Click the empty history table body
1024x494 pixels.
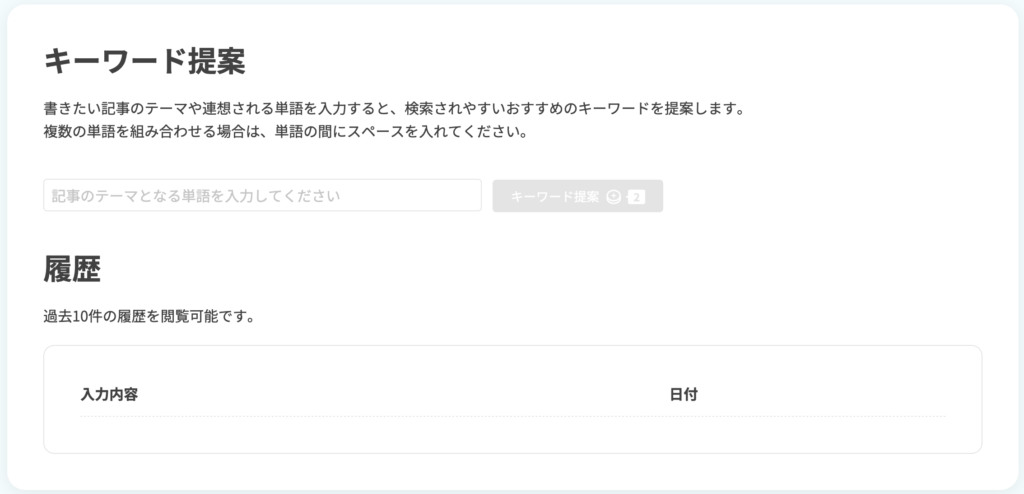513,434
